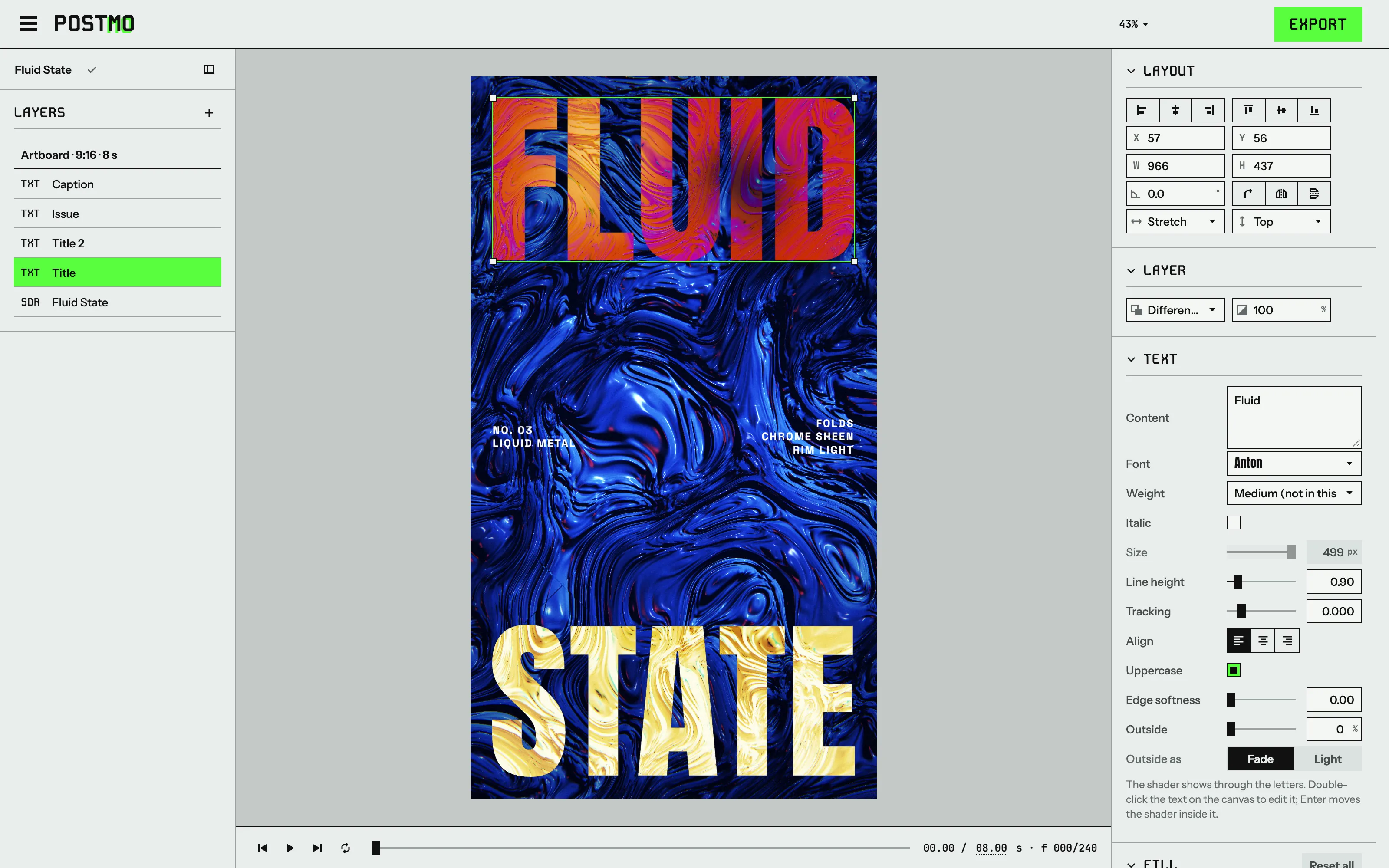Click the 08.00 duration value

[x=991, y=848]
